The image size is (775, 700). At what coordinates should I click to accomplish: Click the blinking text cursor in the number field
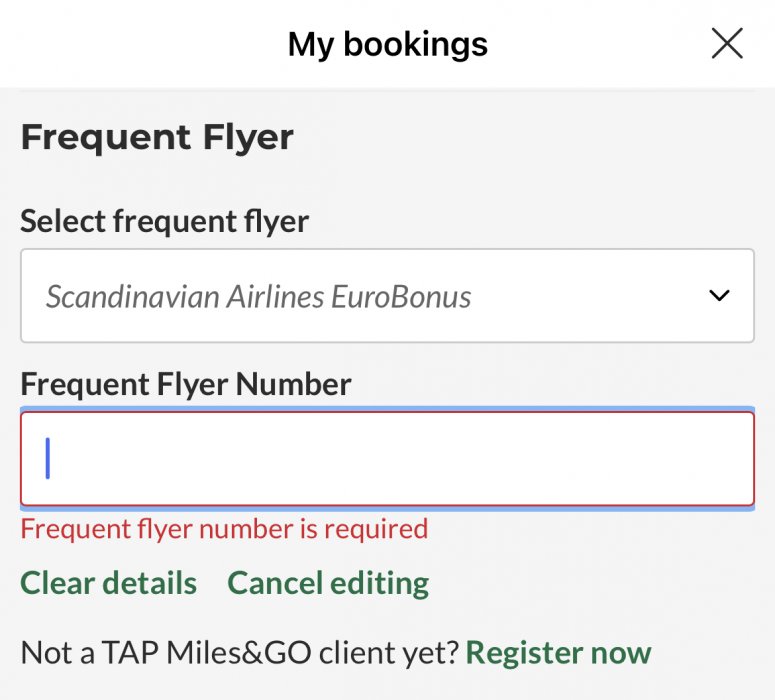click(48, 459)
